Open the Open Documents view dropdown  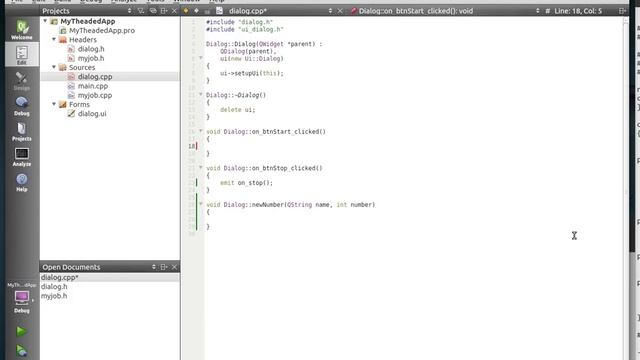(153, 267)
